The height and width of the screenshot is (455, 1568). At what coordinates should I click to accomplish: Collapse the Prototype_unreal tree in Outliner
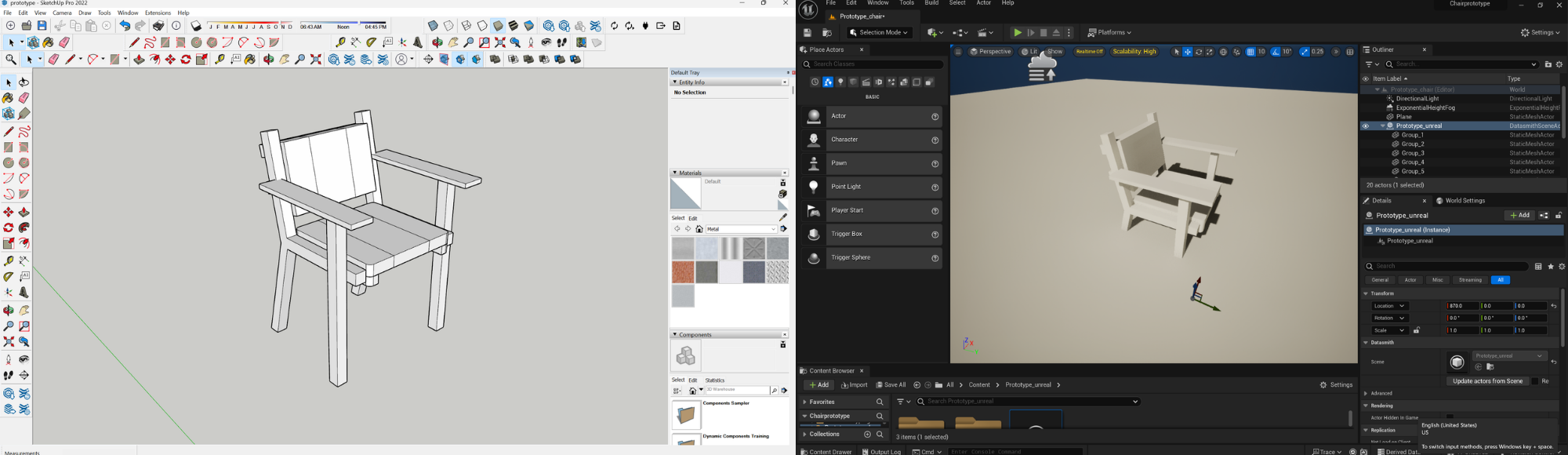click(x=1382, y=126)
